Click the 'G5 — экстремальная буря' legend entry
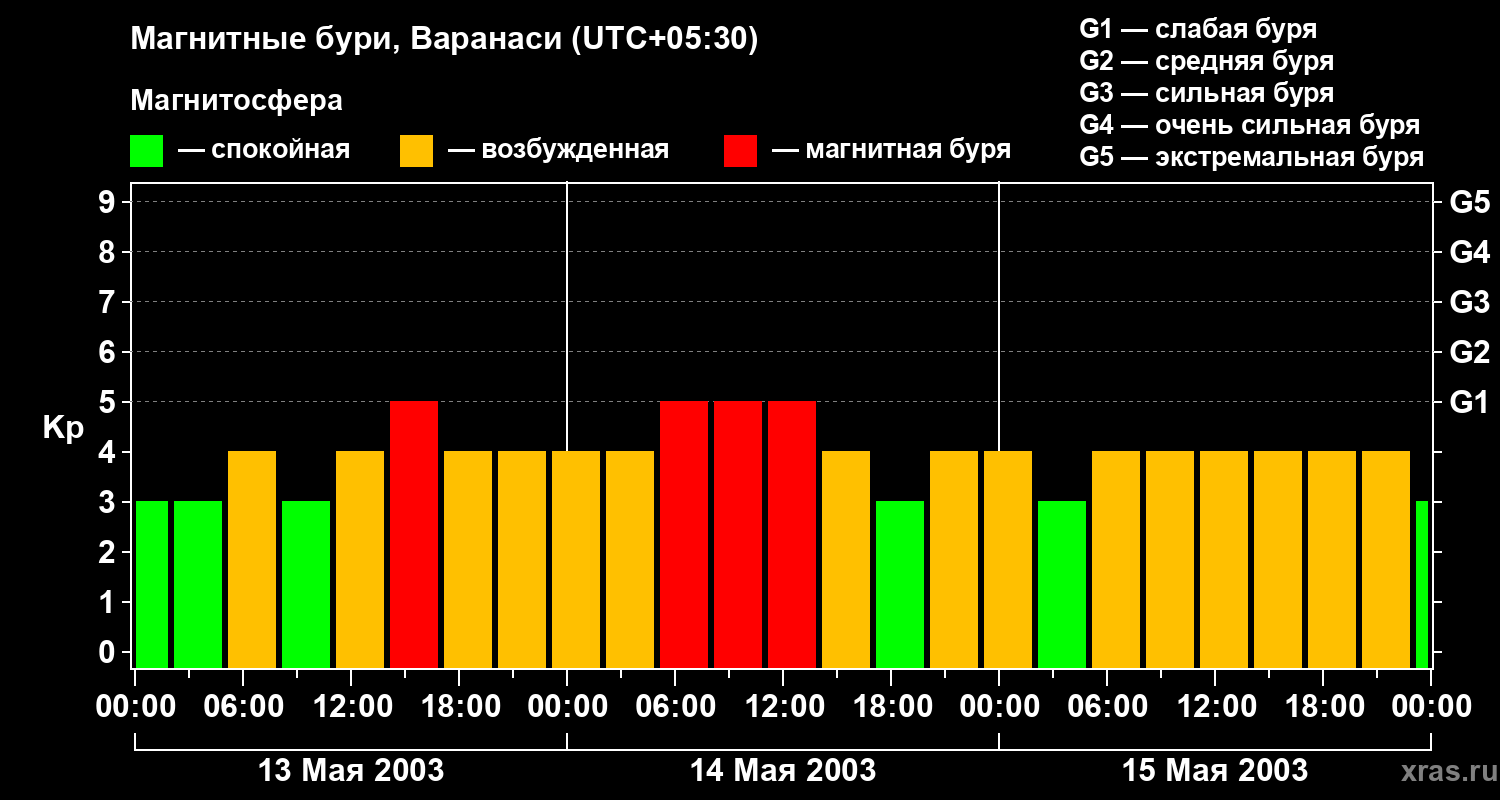This screenshot has width=1500, height=800. click(1251, 157)
